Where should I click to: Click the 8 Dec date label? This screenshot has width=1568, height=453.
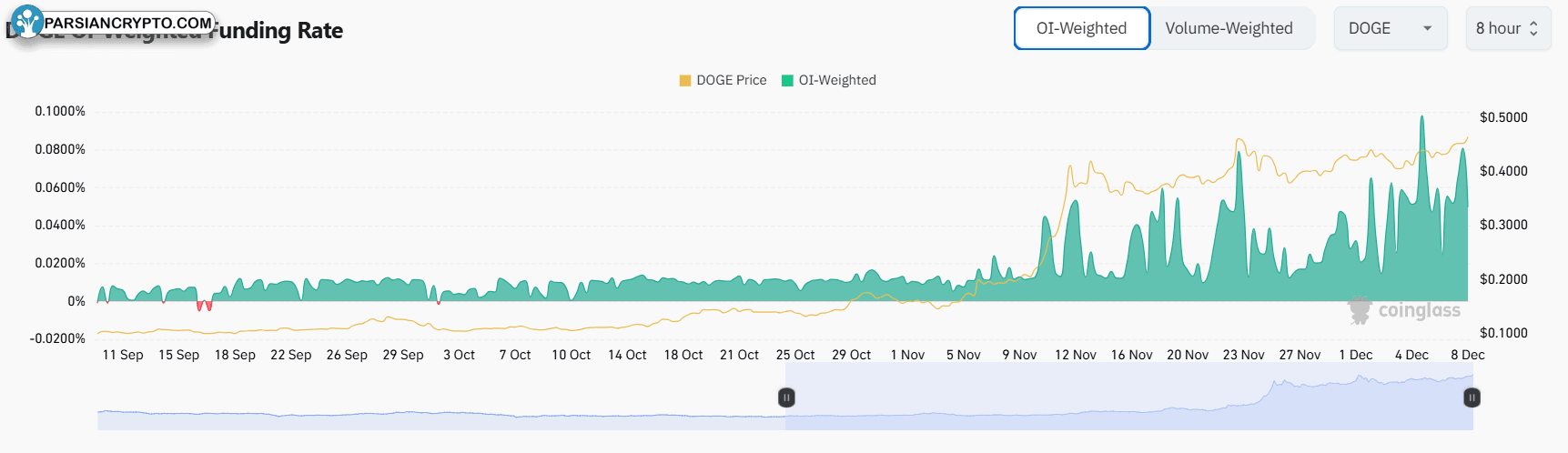pos(1467,355)
